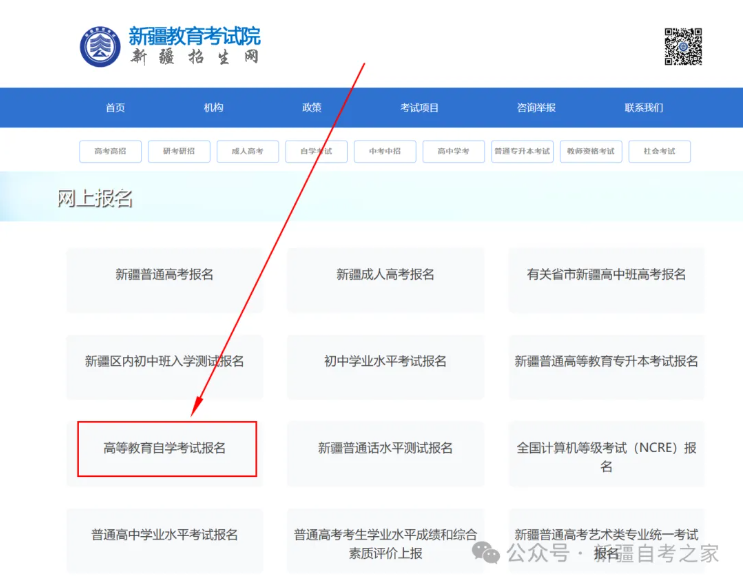The height and width of the screenshot is (584, 750).
Task: Open the 咨询举报 navigation item
Action: click(536, 108)
